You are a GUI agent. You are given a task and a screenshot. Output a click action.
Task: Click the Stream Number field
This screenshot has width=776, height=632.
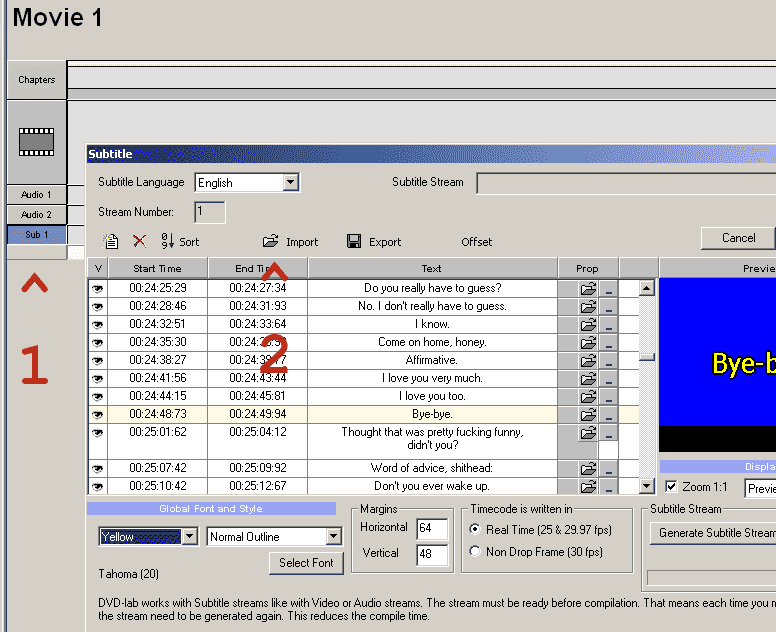[x=210, y=212]
